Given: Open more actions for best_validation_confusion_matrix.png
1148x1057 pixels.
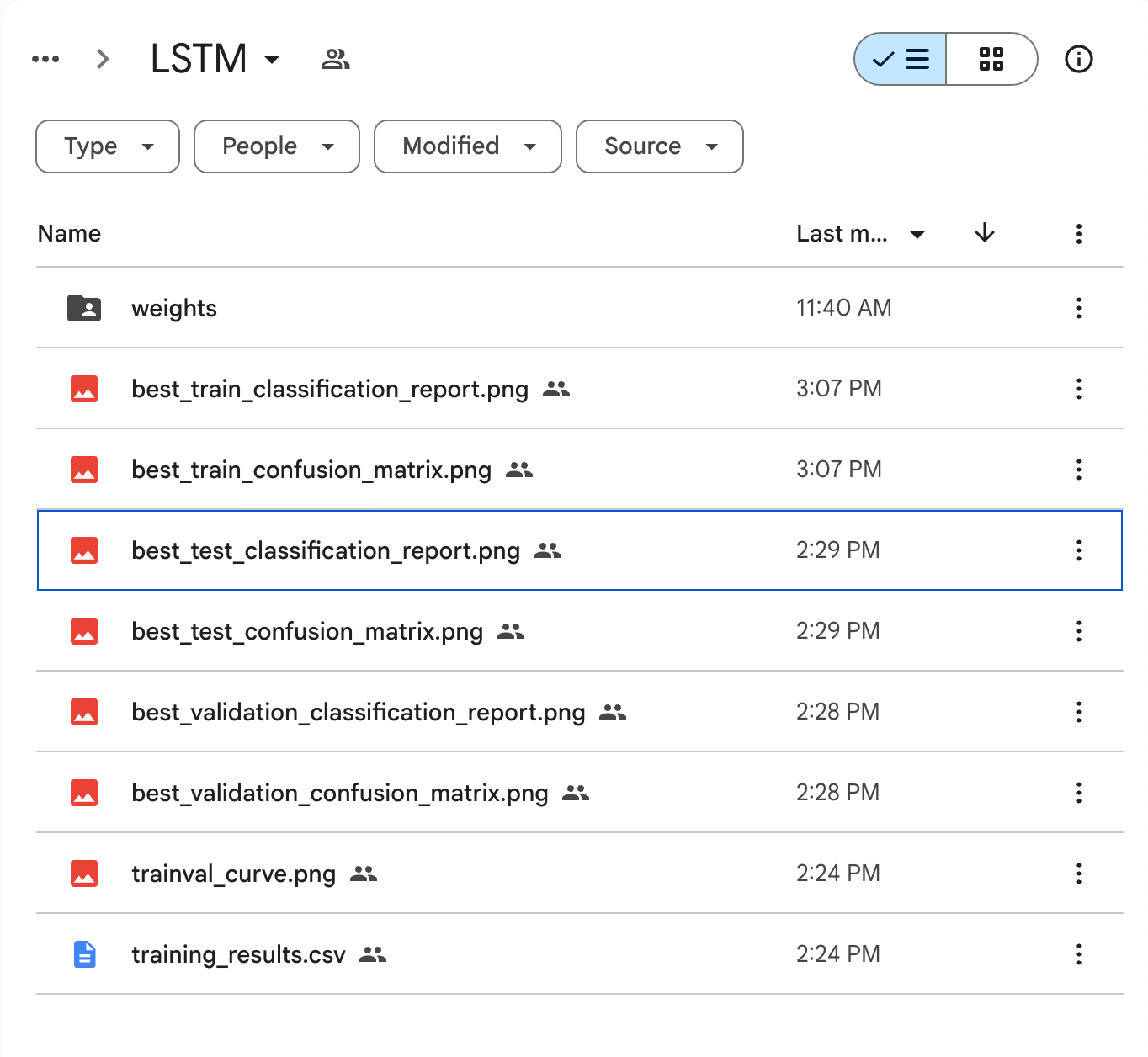Looking at the screenshot, I should 1078,793.
